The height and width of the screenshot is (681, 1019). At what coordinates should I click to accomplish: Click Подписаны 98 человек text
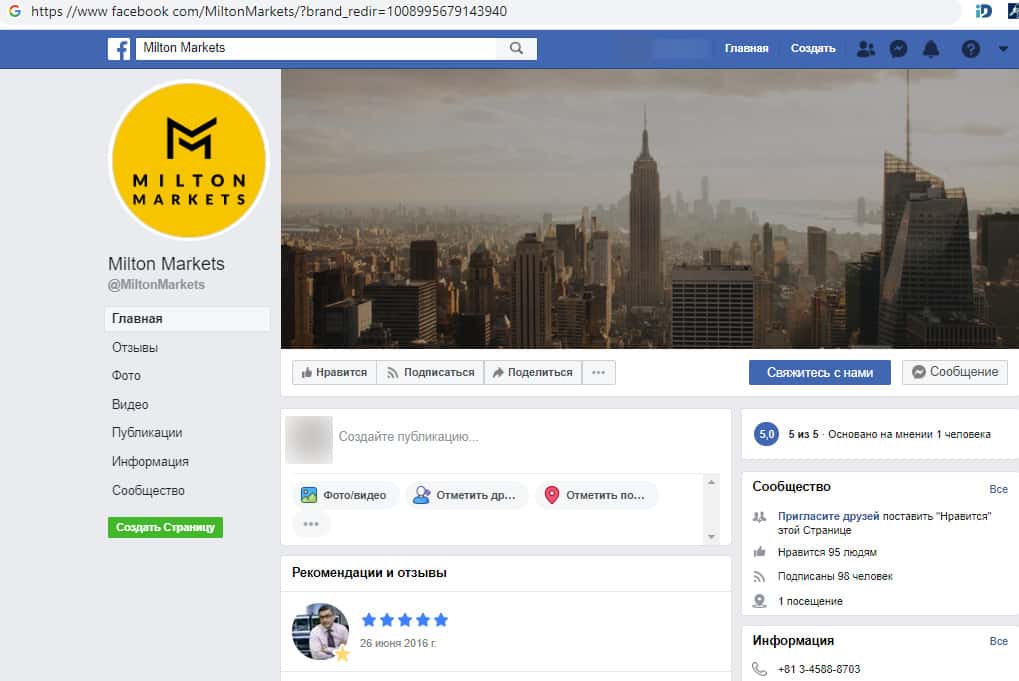pos(835,576)
